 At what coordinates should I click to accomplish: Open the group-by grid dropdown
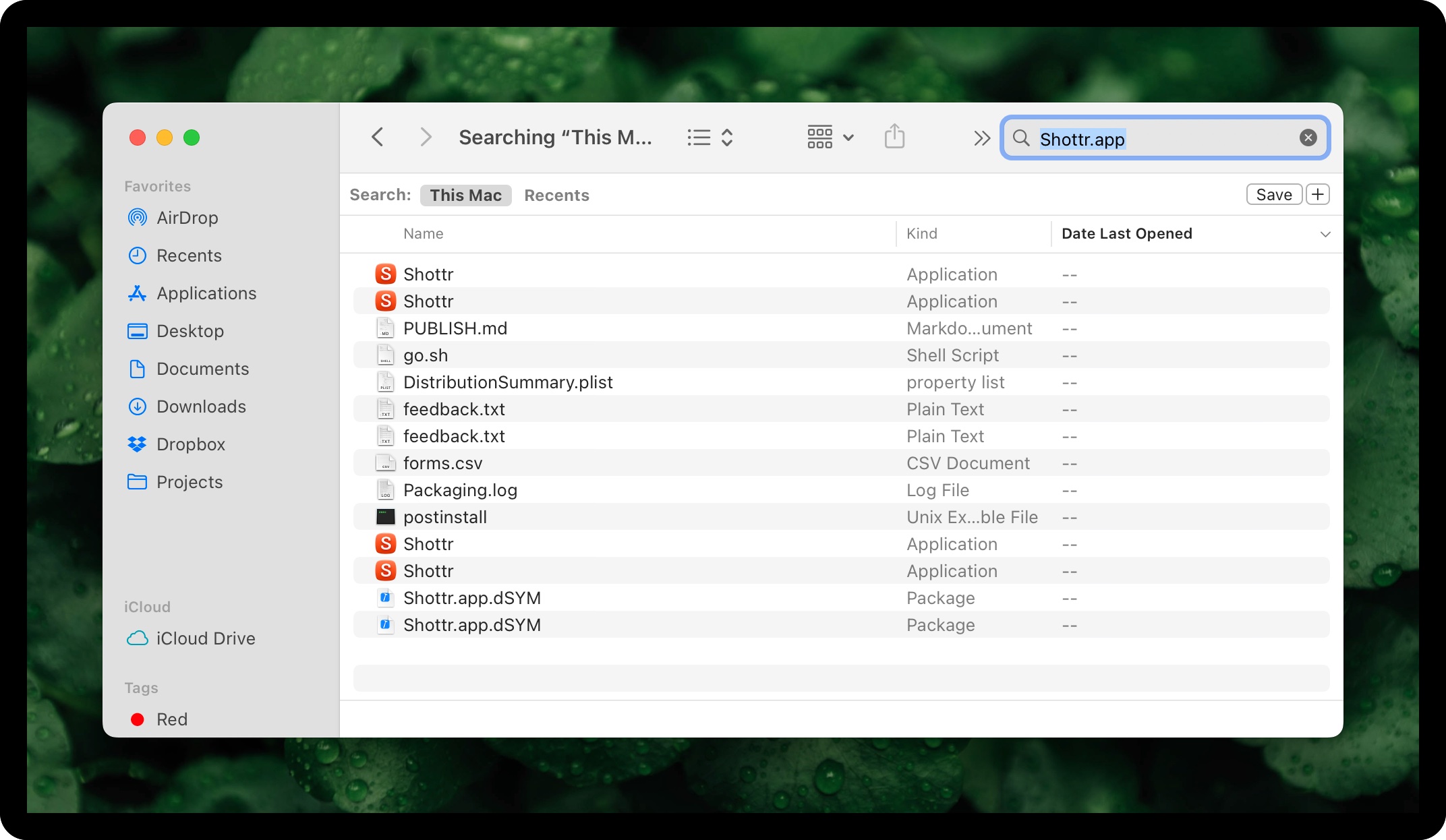coord(831,138)
